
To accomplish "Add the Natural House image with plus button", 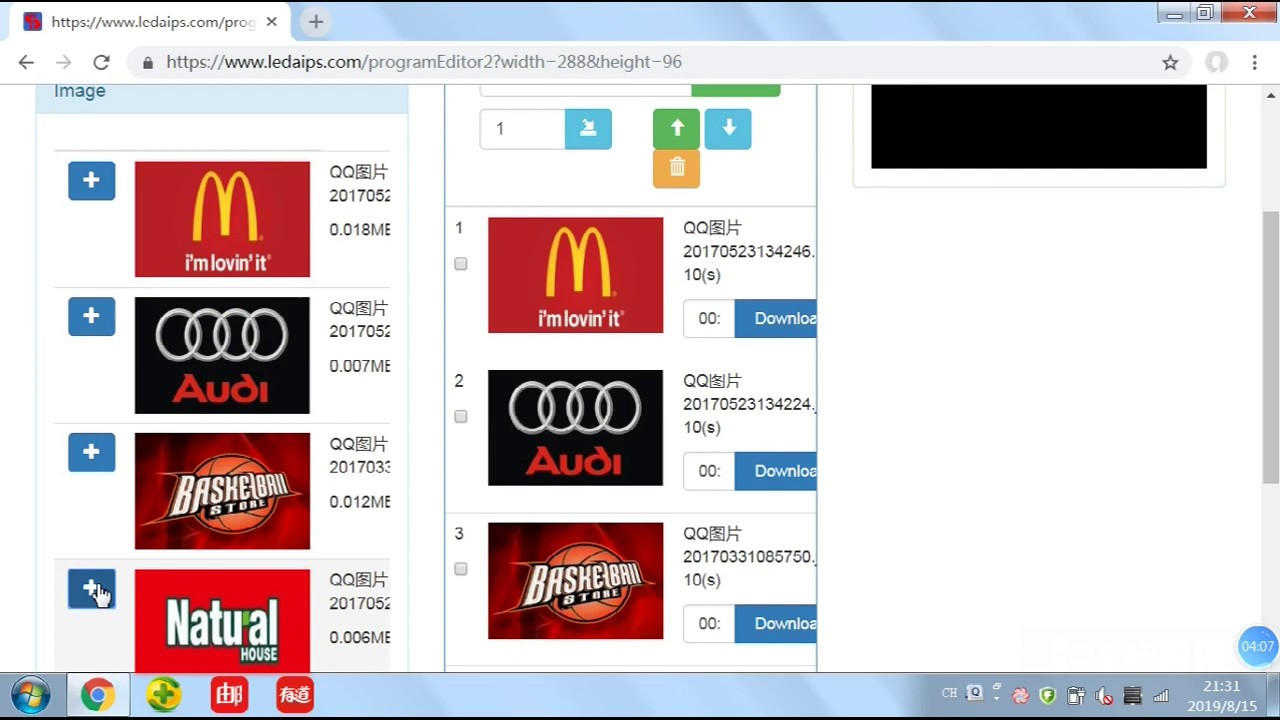I will pyautogui.click(x=91, y=588).
